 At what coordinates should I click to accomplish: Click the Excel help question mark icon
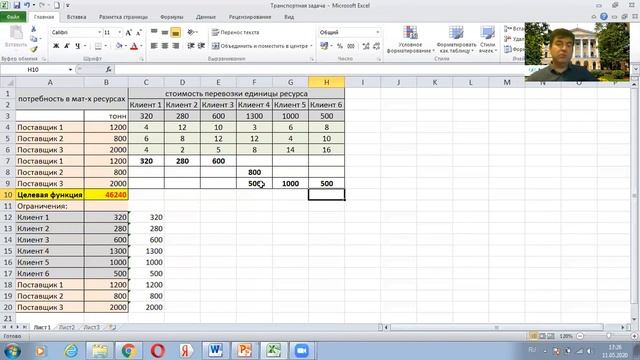point(604,17)
